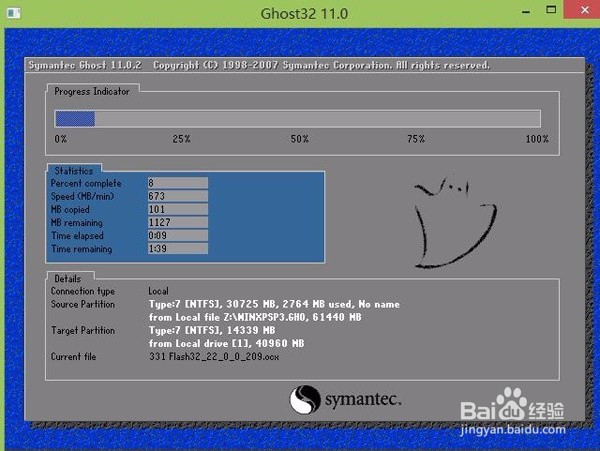This screenshot has width=600, height=451.
Task: Click the Ghost32 11.0 window title
Action: (304, 14)
